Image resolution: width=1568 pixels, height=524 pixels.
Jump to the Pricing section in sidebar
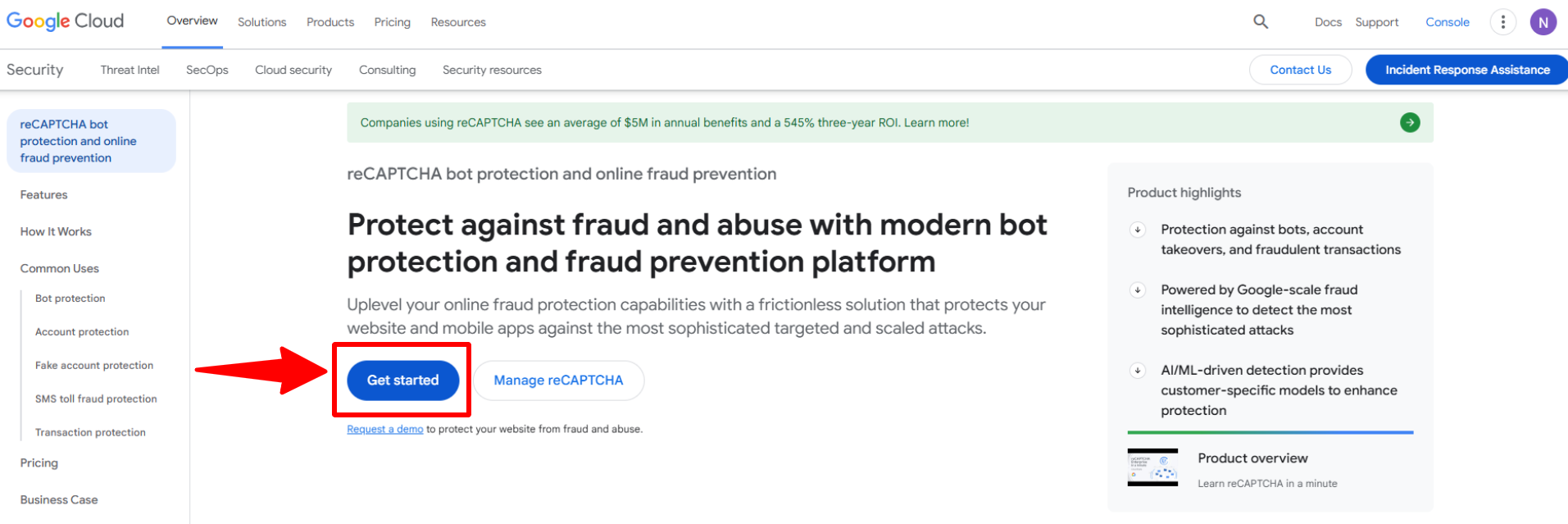click(x=39, y=463)
